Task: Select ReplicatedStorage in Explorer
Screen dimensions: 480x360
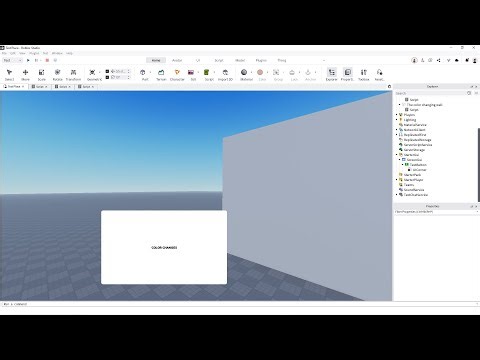Action: pos(418,140)
